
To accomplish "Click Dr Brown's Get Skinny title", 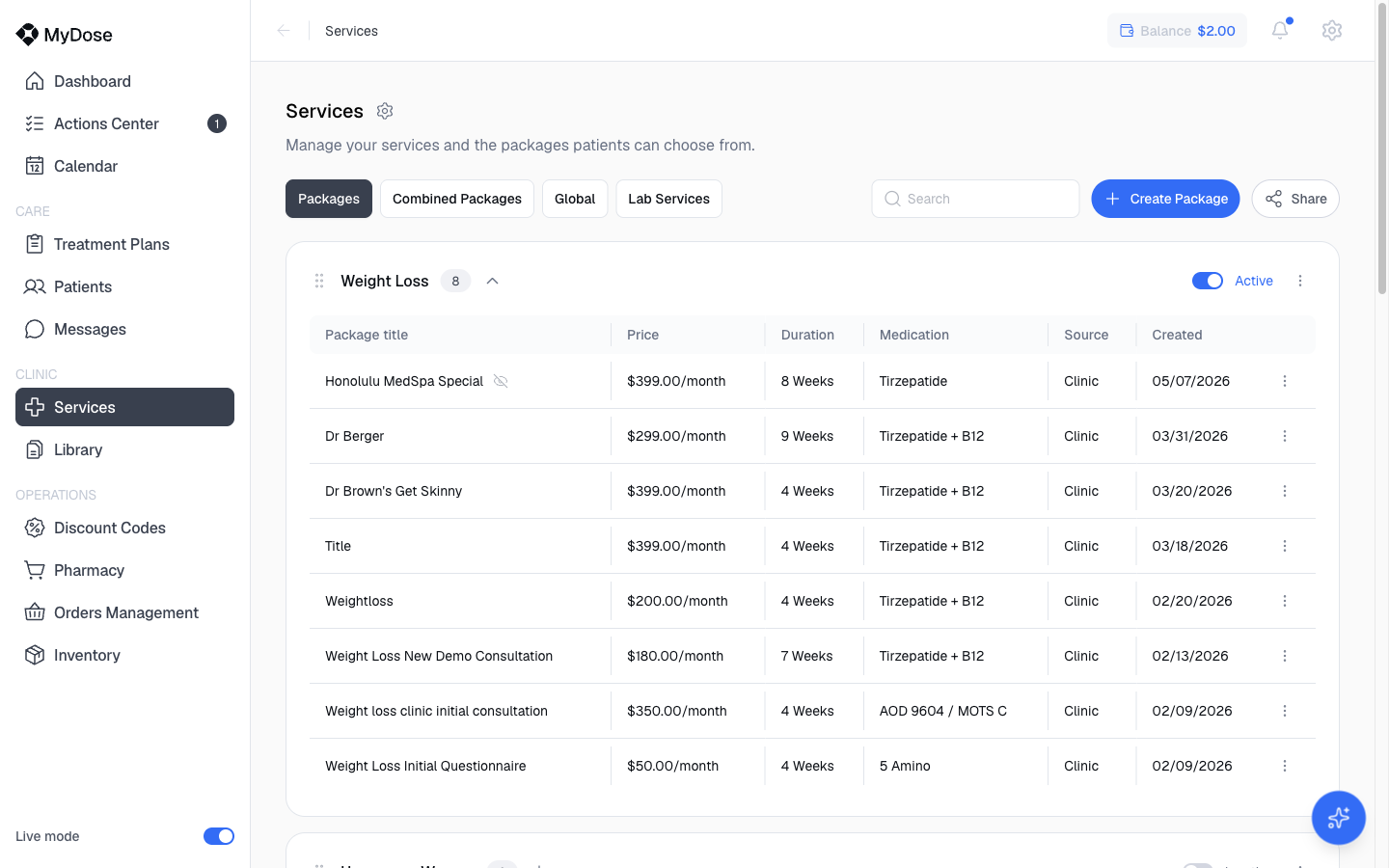I will pos(394,491).
